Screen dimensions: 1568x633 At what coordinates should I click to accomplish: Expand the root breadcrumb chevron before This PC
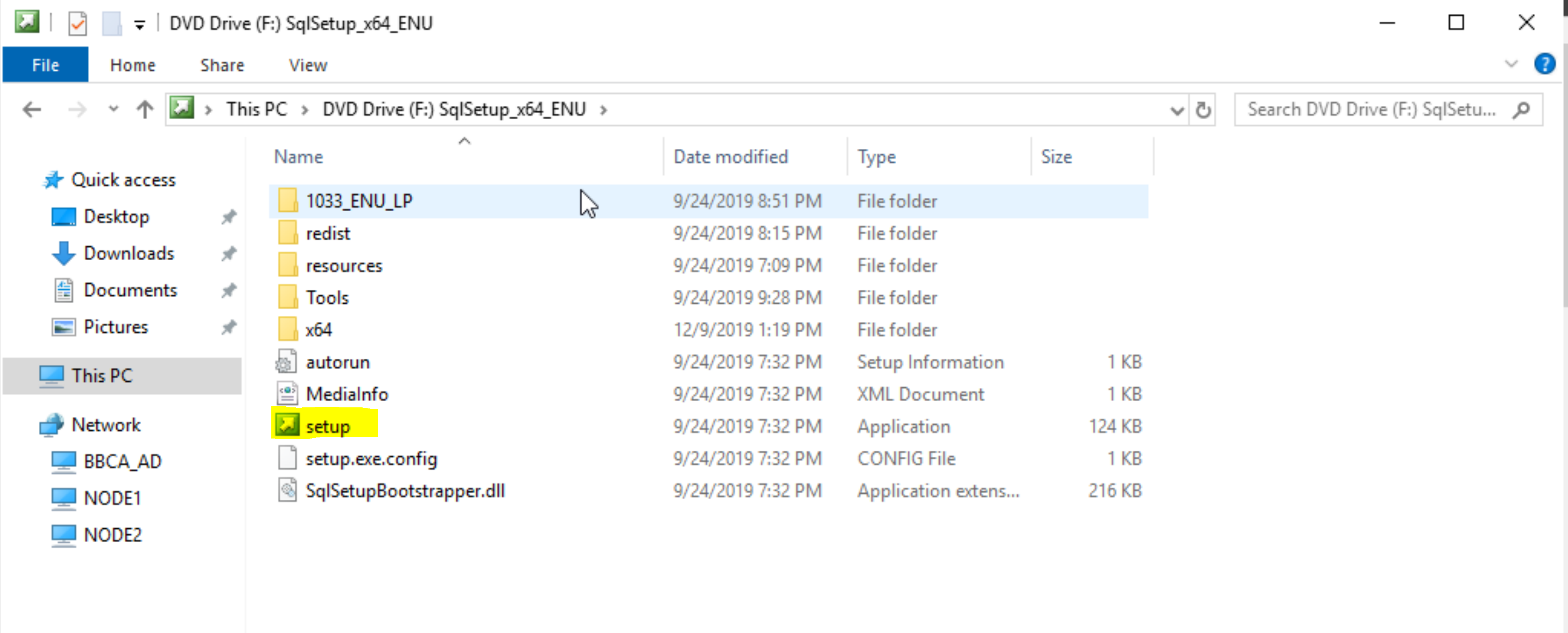point(208,110)
